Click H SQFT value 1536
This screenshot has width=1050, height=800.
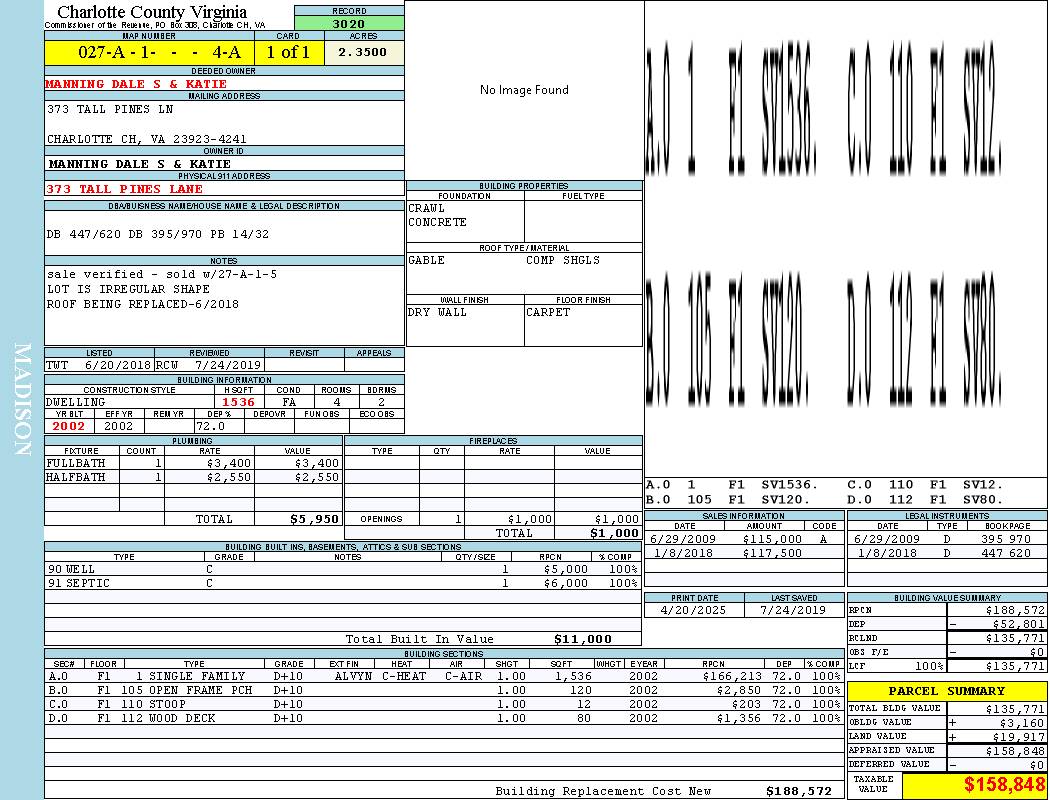point(238,402)
